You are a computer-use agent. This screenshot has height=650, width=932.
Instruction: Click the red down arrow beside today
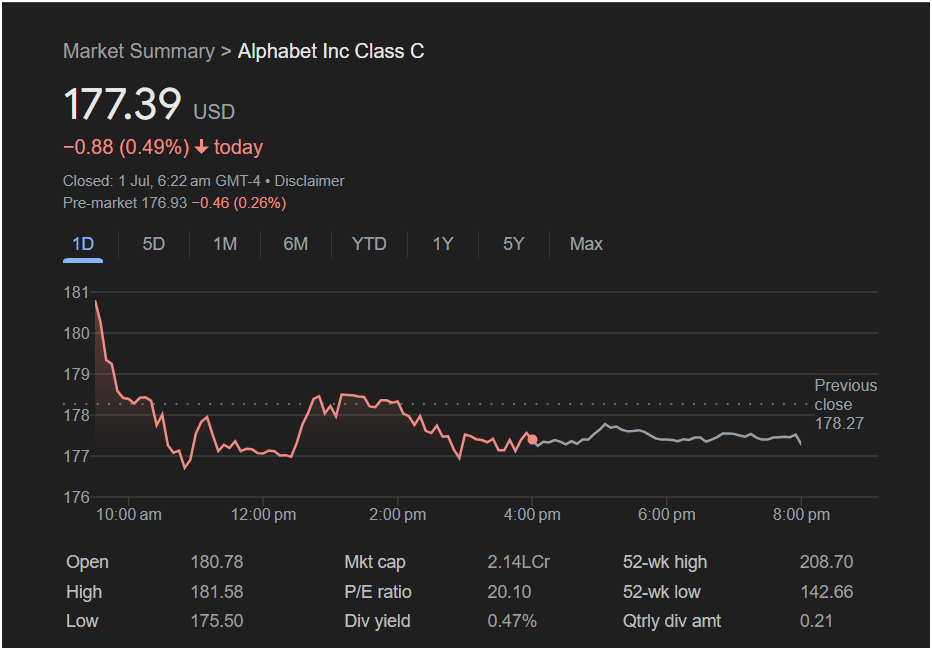pyautogui.click(x=201, y=147)
